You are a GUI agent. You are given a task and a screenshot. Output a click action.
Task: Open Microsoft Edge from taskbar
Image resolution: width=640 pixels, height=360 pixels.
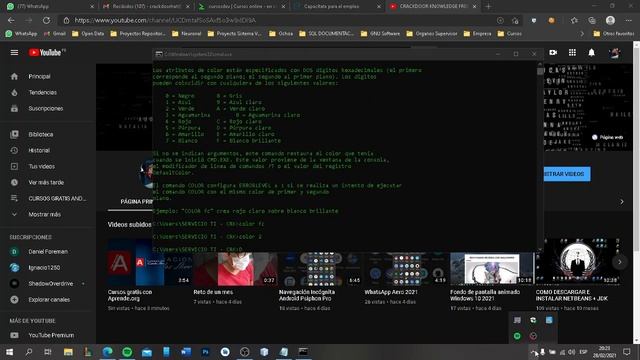(x=107, y=352)
